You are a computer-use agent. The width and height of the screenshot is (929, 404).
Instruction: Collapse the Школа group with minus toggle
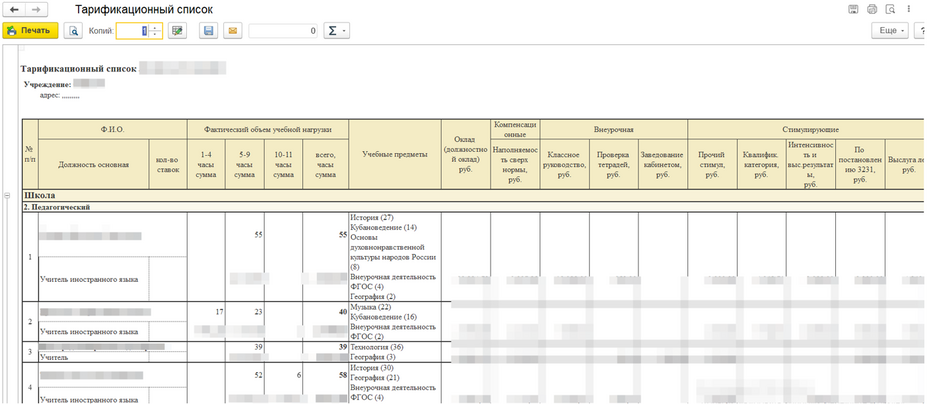[9, 195]
